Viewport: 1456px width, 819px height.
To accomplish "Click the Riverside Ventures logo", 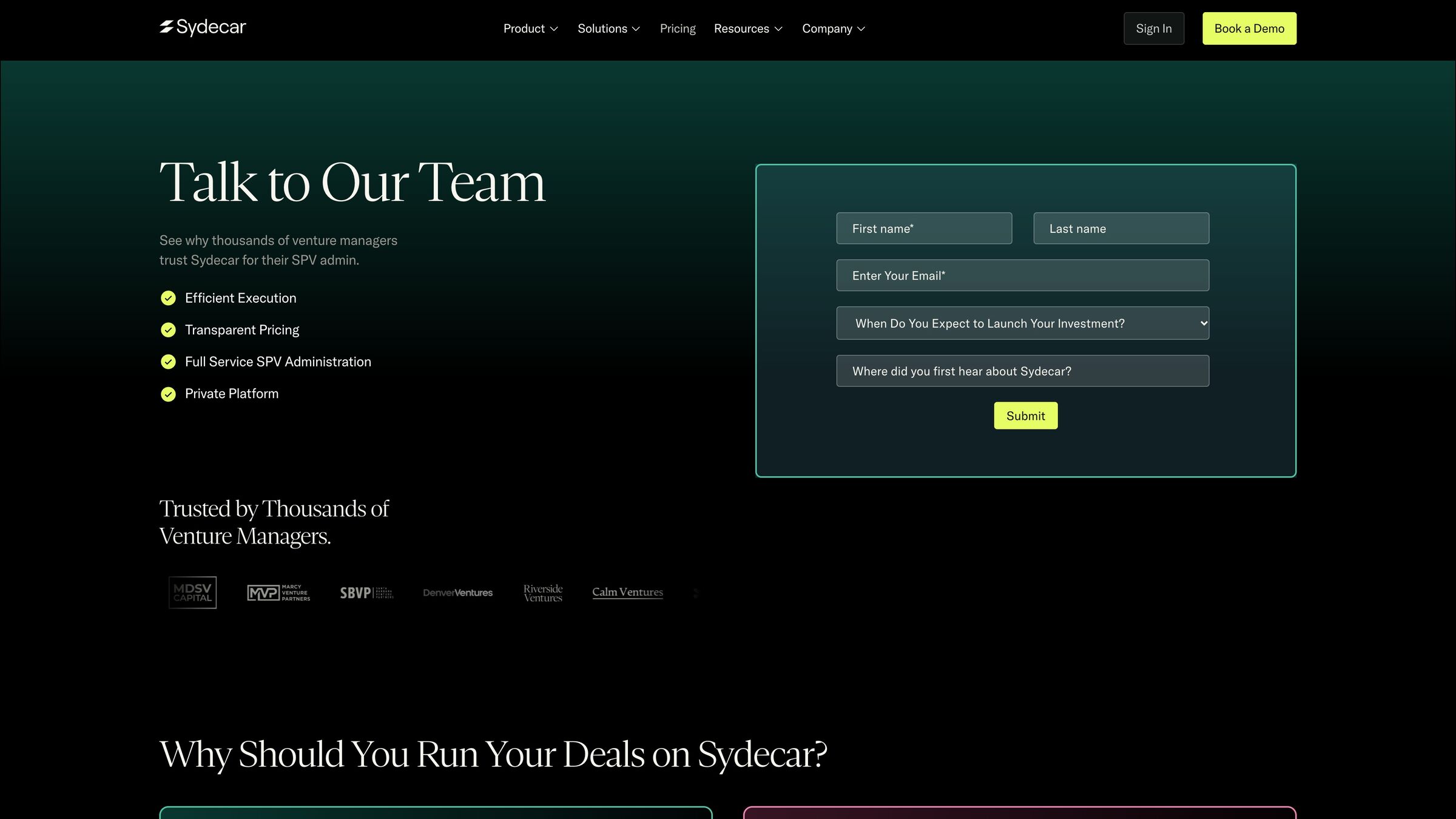I will pyautogui.click(x=543, y=593).
